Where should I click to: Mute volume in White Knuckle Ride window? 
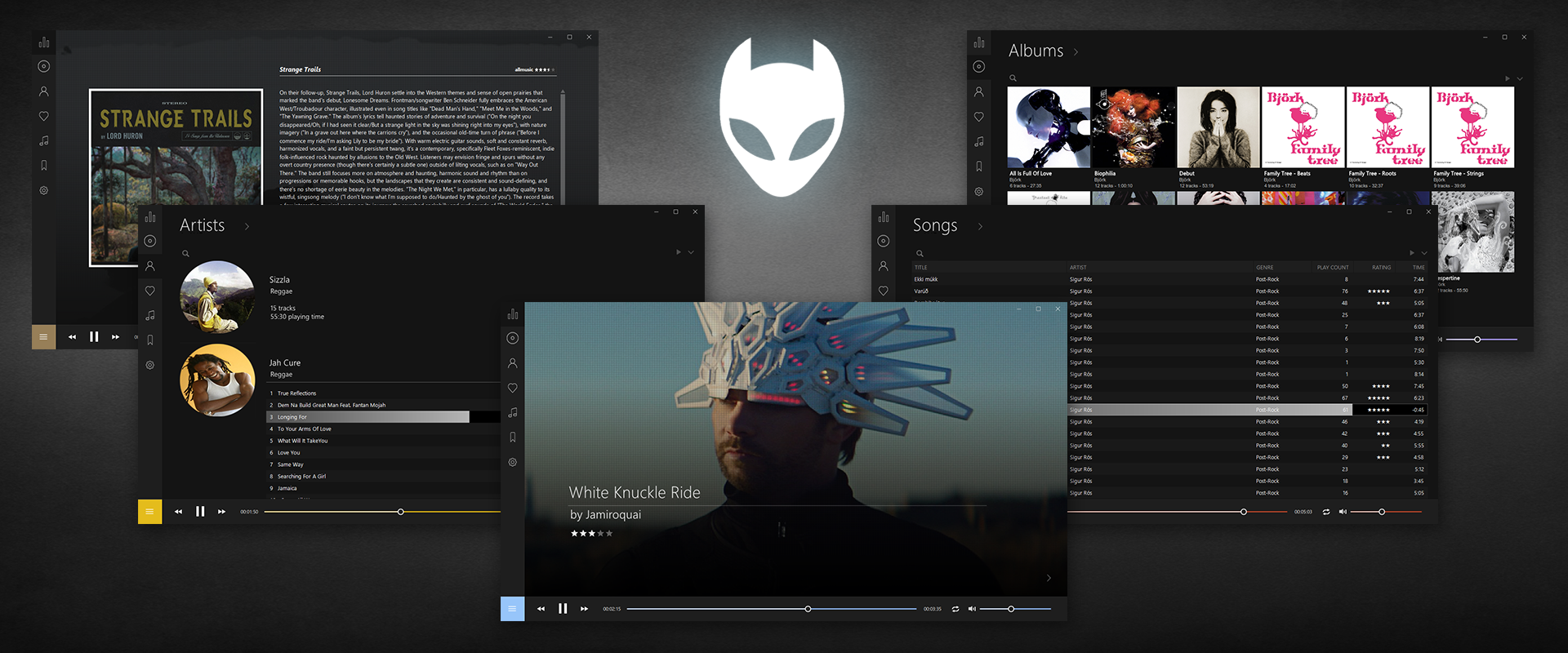coord(972,609)
